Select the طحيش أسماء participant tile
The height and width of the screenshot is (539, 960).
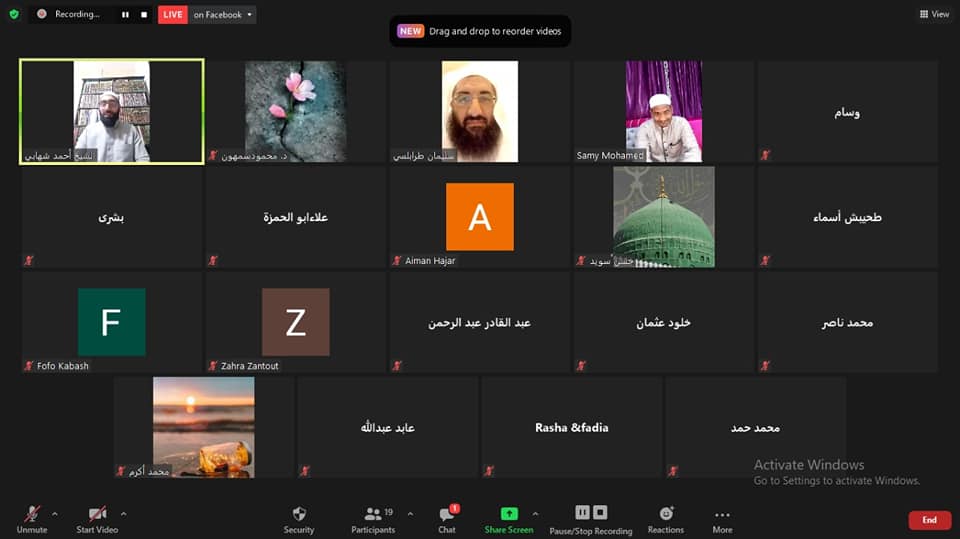(847, 217)
